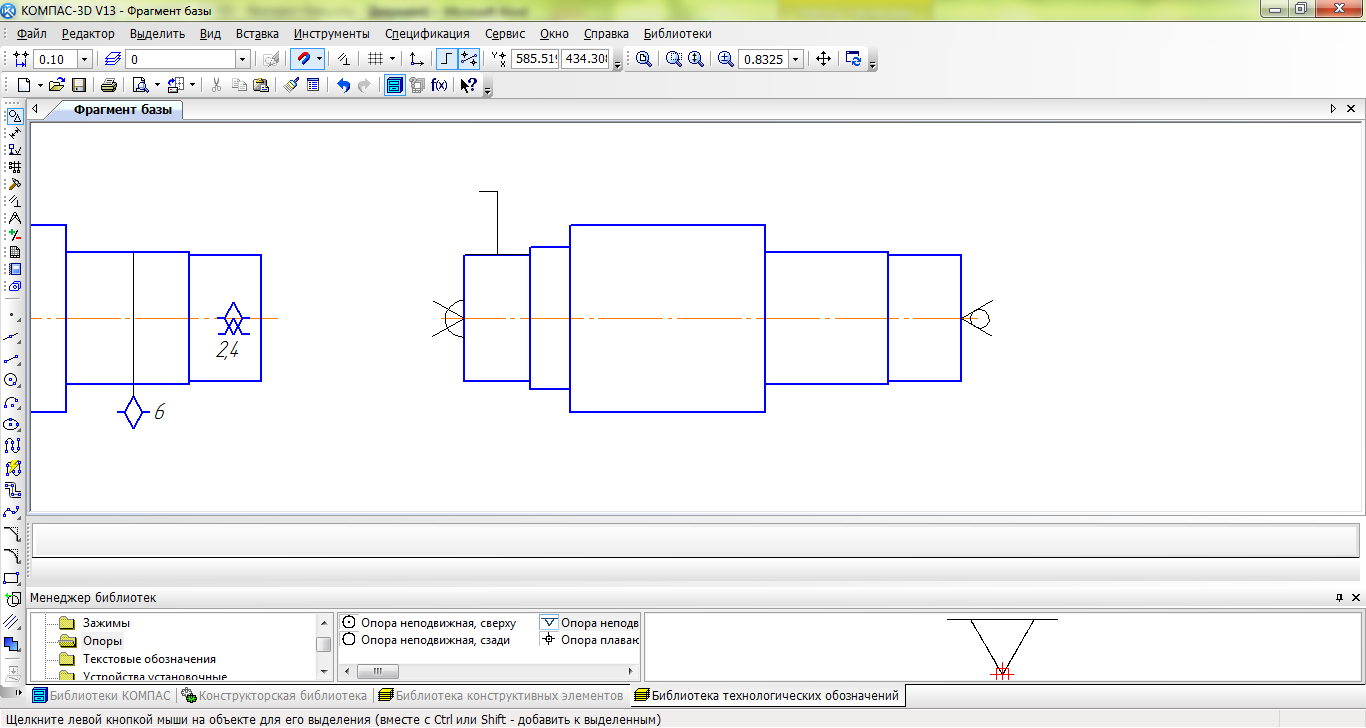Toggle orthogonal drawing mode
The width and height of the screenshot is (1366, 728).
pos(447,59)
